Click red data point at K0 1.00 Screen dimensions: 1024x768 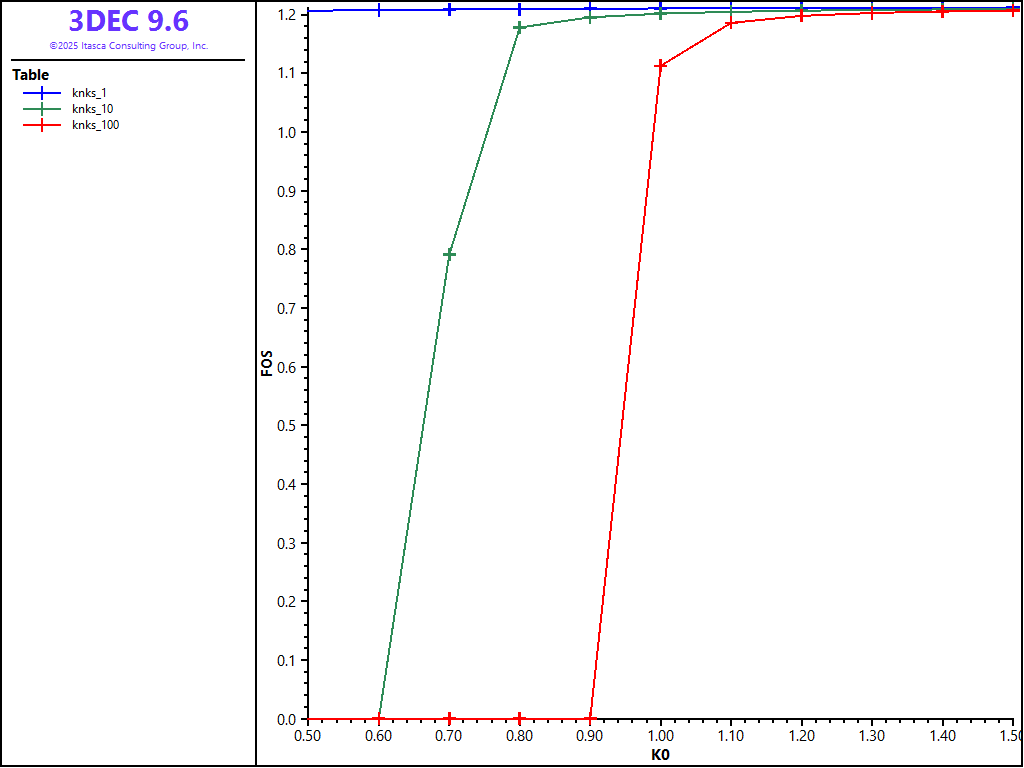coord(660,65)
